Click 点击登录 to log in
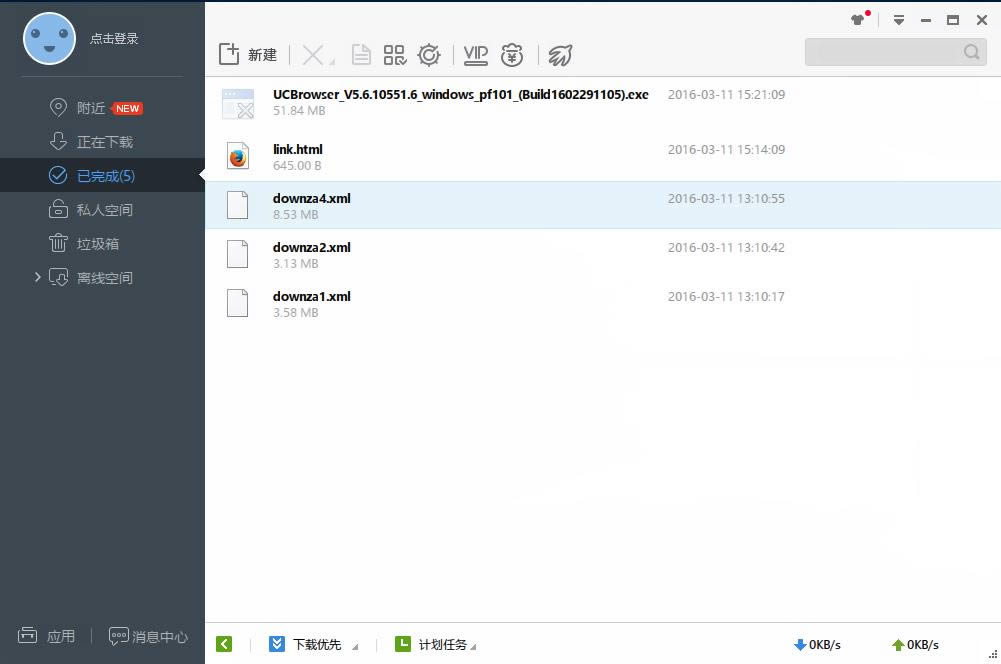Viewport: 1001px width, 664px height. (x=114, y=39)
